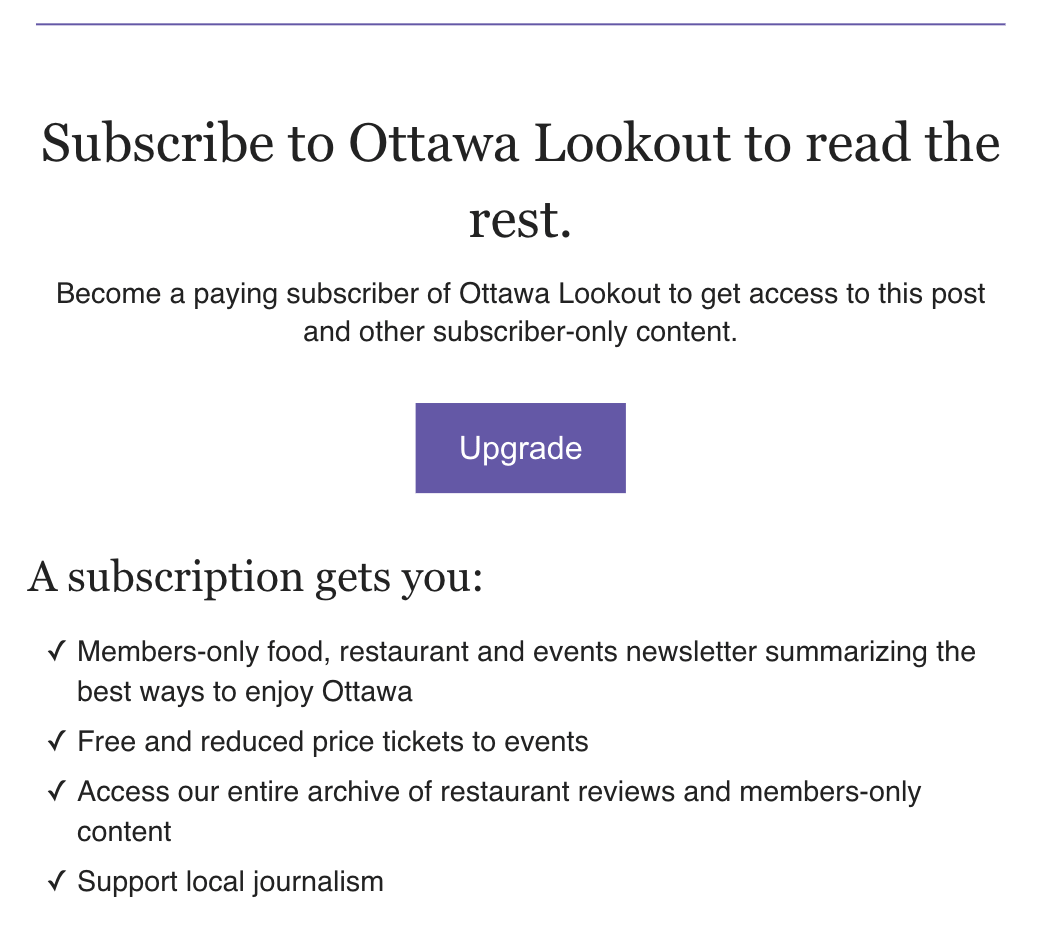Click 'and other subscriber-only content.' text line
Viewport: 1042px width, 928px height.
(520, 332)
